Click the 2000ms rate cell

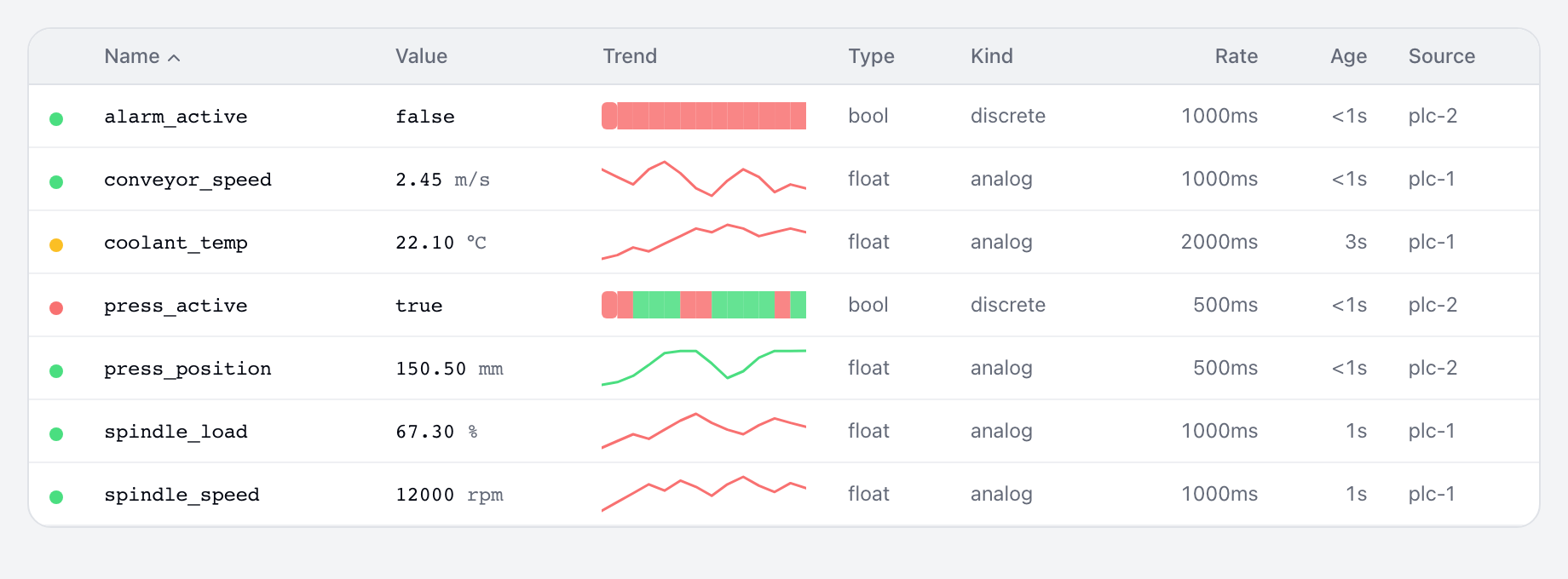(x=1219, y=242)
